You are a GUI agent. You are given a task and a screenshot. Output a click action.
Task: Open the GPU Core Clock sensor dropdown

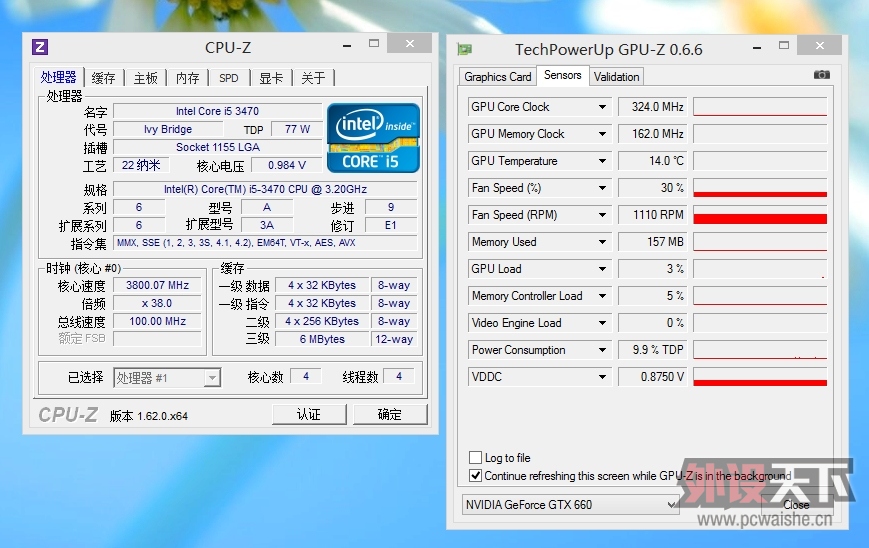pos(602,107)
